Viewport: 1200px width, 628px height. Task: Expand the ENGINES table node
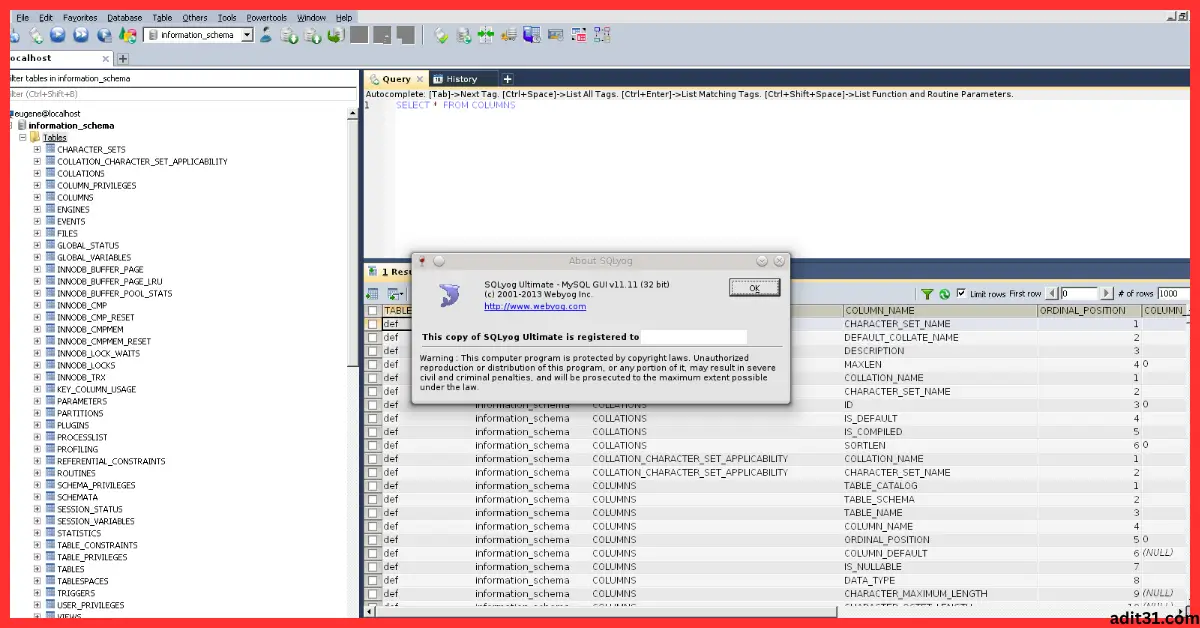37,209
